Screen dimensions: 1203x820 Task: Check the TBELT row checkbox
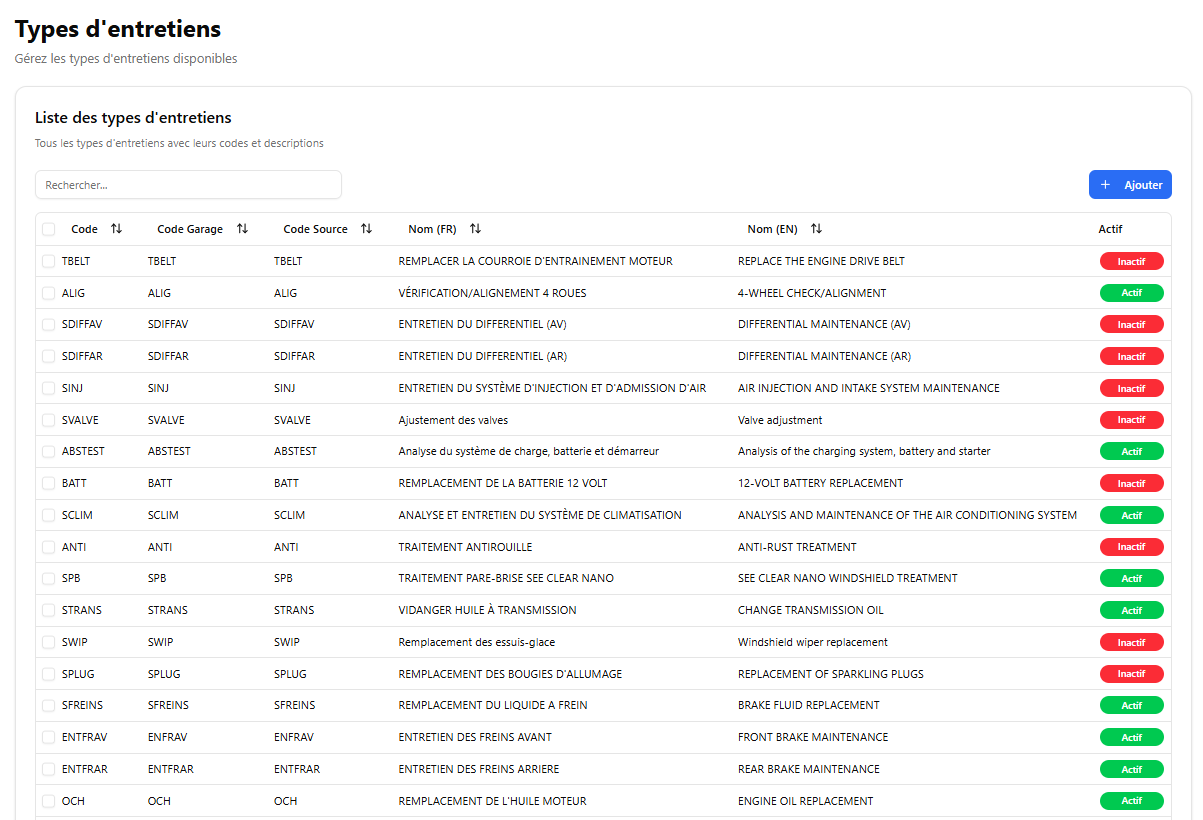click(x=49, y=261)
